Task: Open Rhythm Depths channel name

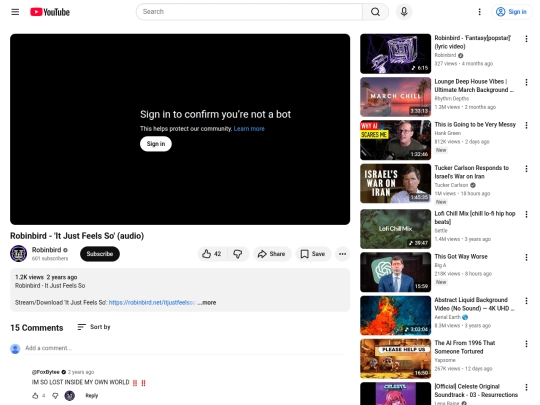Action: coord(451,98)
